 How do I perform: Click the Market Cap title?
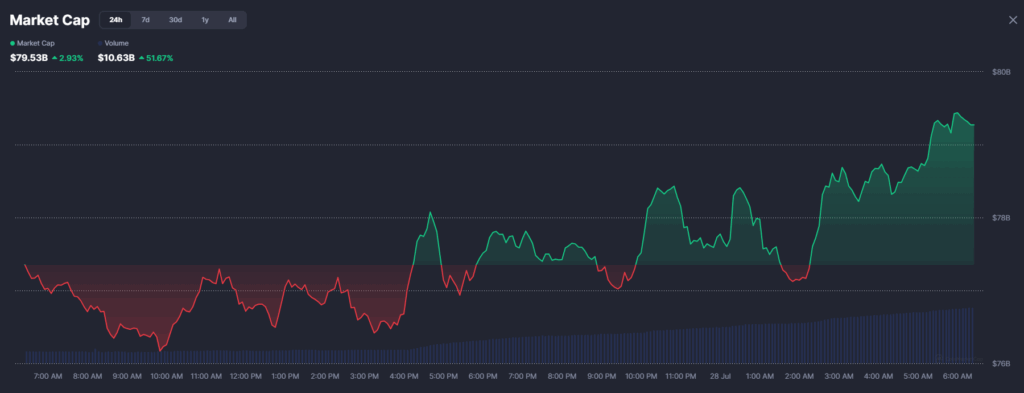[x=50, y=20]
